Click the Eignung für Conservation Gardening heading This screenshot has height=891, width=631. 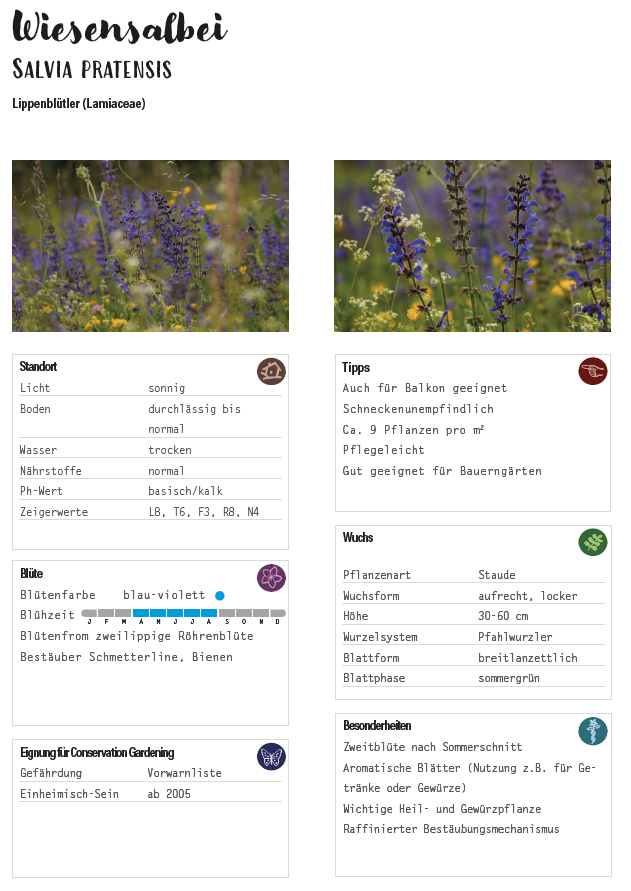click(97, 752)
